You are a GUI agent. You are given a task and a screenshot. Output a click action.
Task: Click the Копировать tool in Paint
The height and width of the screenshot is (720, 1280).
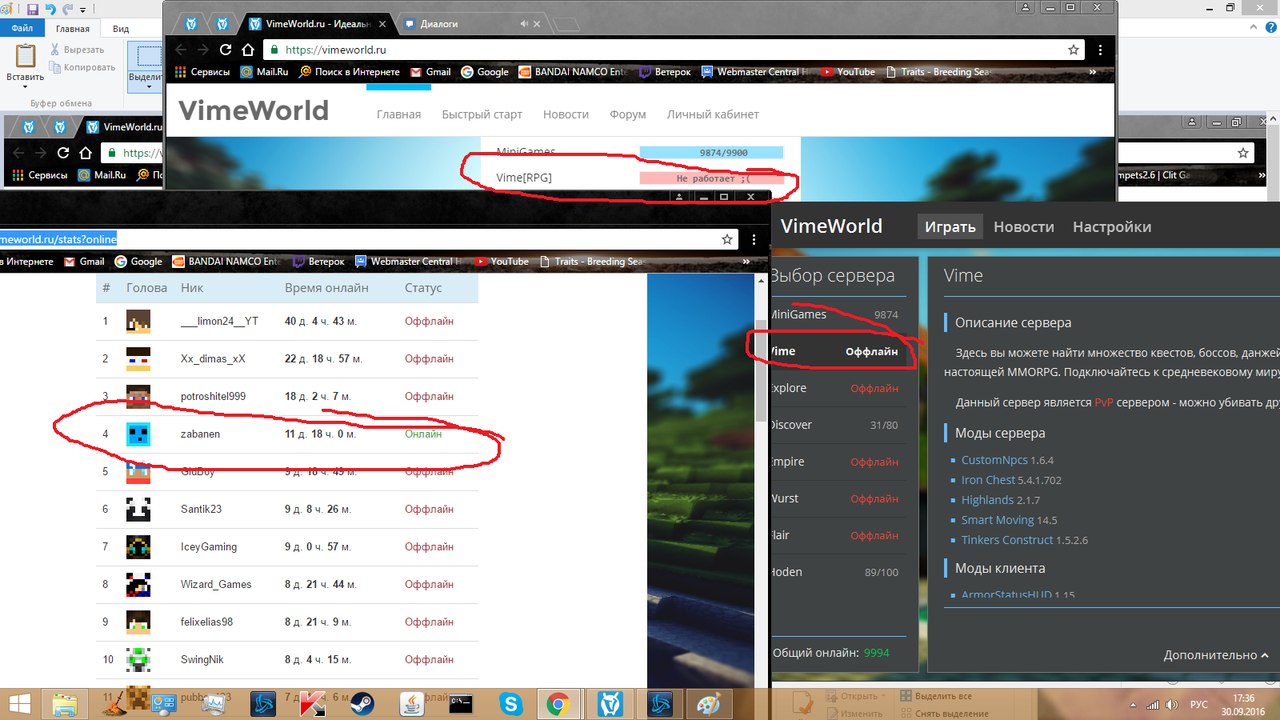tap(82, 67)
